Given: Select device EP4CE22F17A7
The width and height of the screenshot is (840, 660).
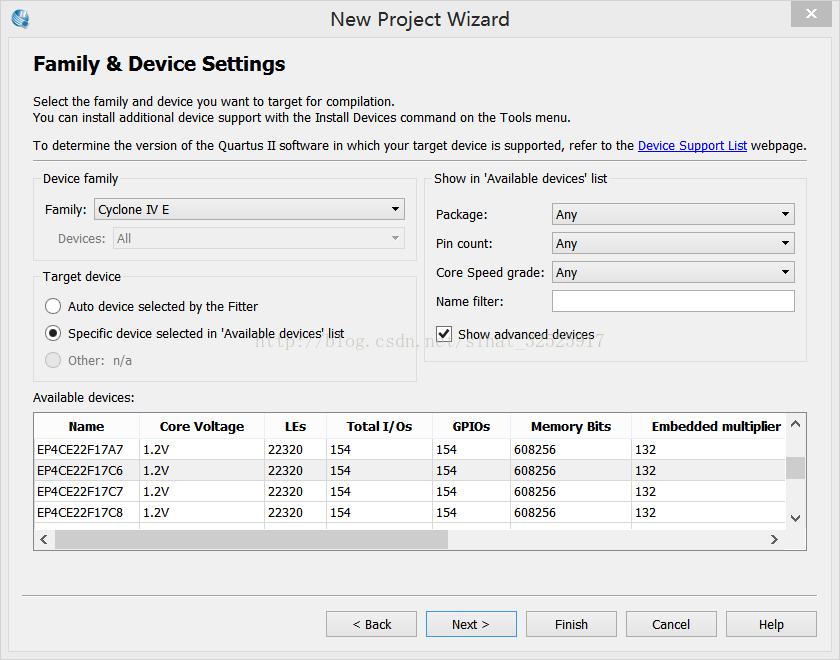Looking at the screenshot, I should (x=410, y=449).
